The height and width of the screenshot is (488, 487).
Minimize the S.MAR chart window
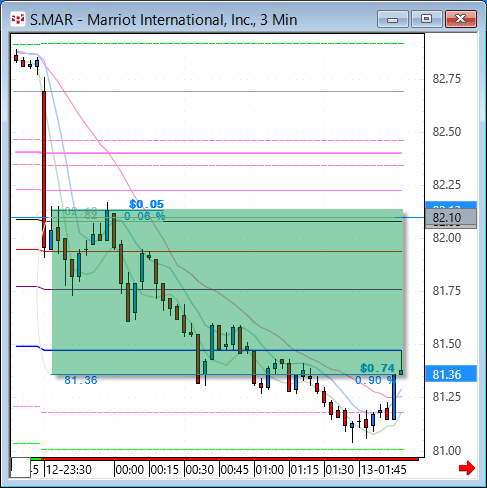point(393,19)
